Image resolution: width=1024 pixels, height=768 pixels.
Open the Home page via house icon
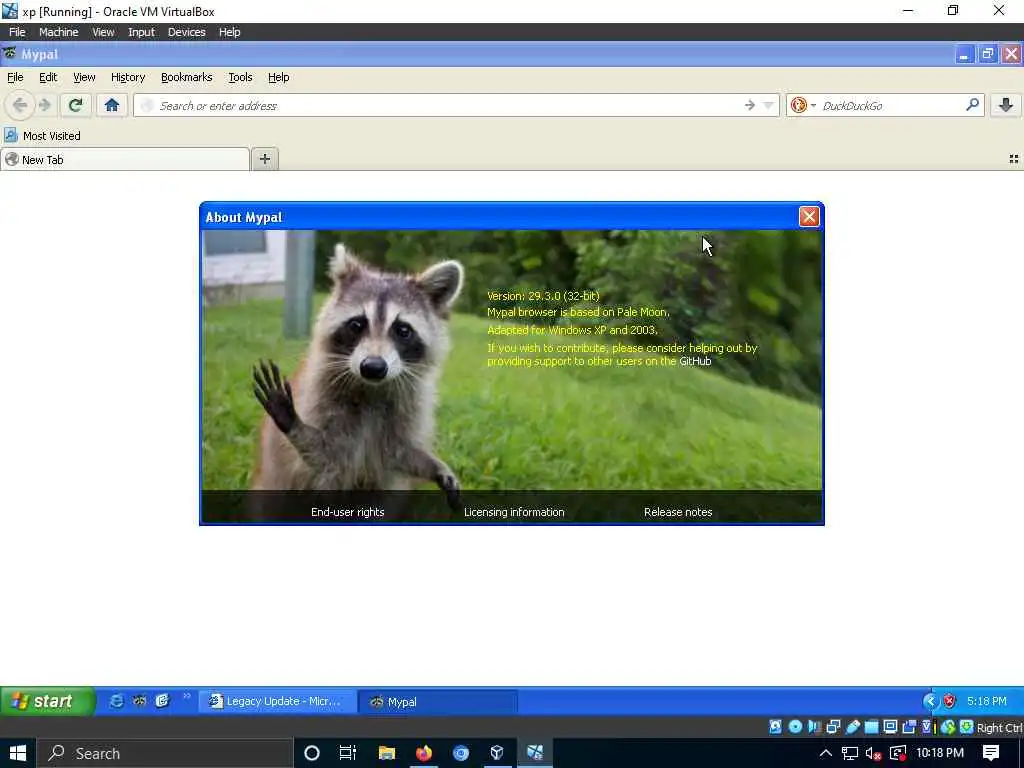112,105
